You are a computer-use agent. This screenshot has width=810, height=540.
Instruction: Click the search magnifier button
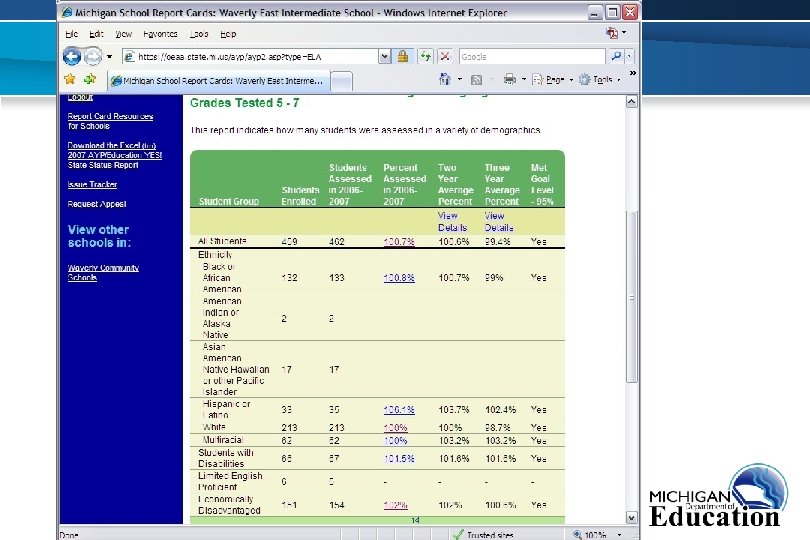coord(616,56)
